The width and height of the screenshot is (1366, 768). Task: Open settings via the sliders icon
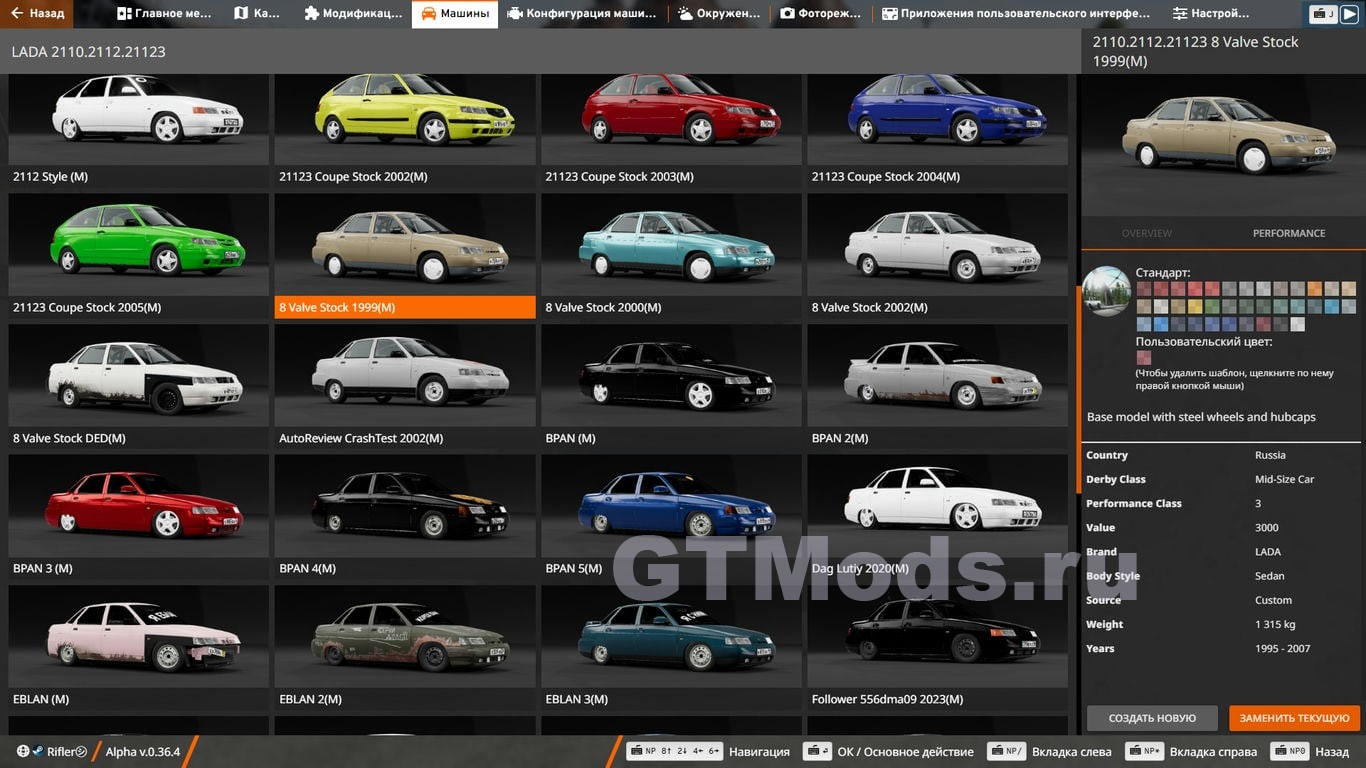click(1180, 14)
